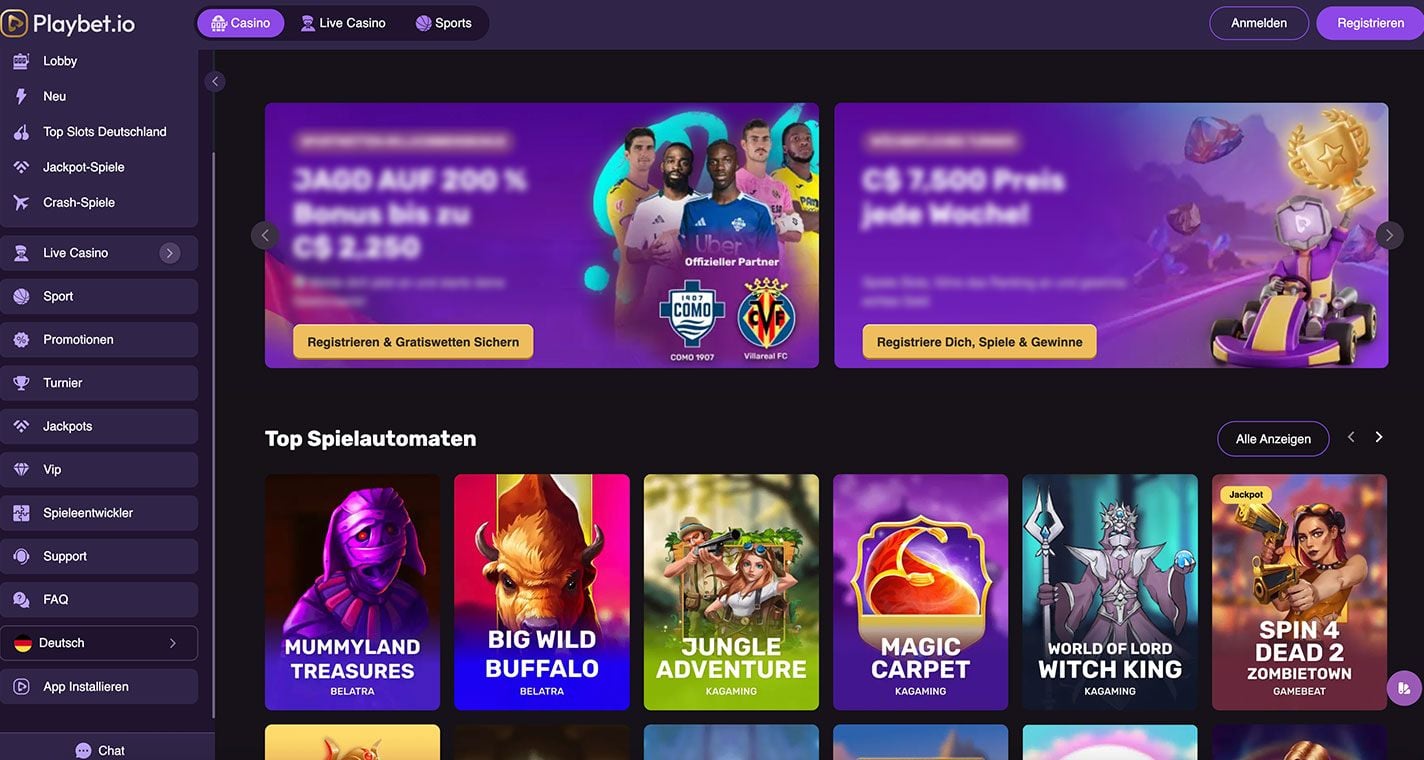Click the App Installieren icon

click(21, 687)
